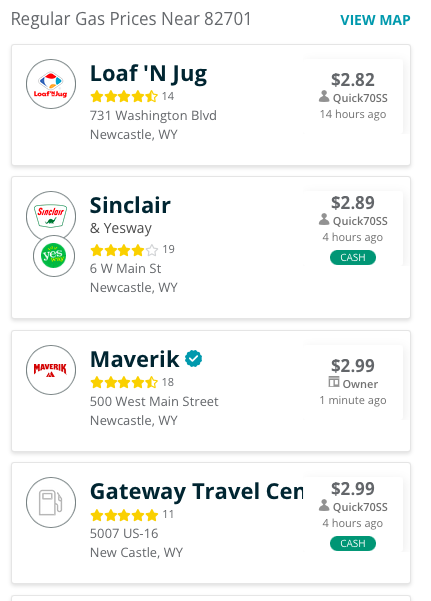This screenshot has height=601, width=431.
Task: Click the Sinclair four-star rating
Action: tap(124, 250)
